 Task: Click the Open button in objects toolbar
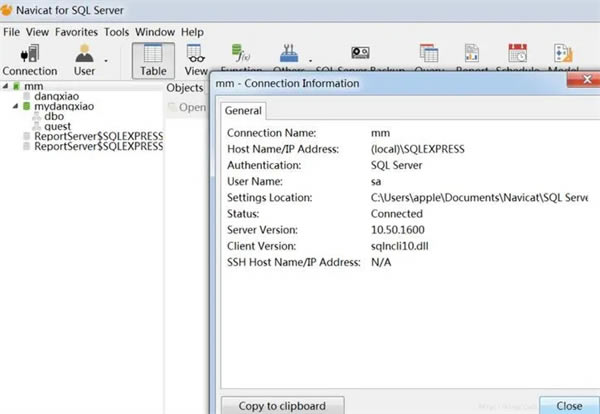coord(188,107)
